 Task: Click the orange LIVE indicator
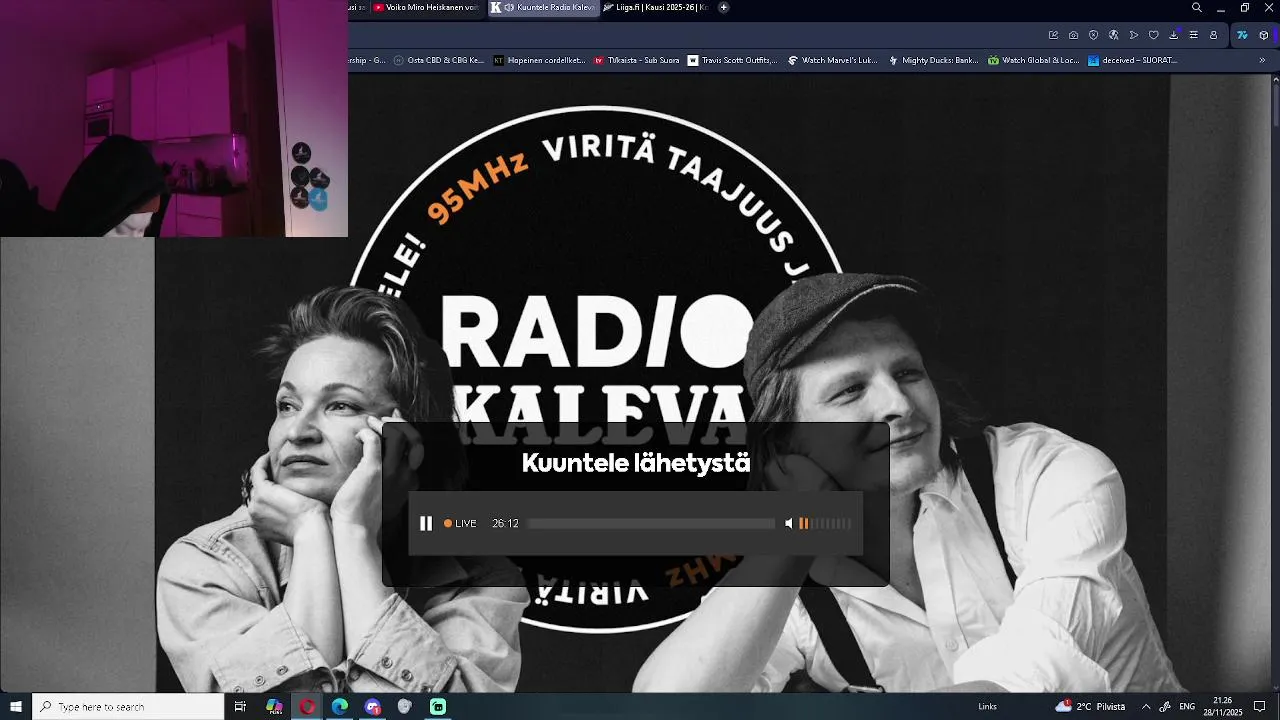pyautogui.click(x=460, y=523)
